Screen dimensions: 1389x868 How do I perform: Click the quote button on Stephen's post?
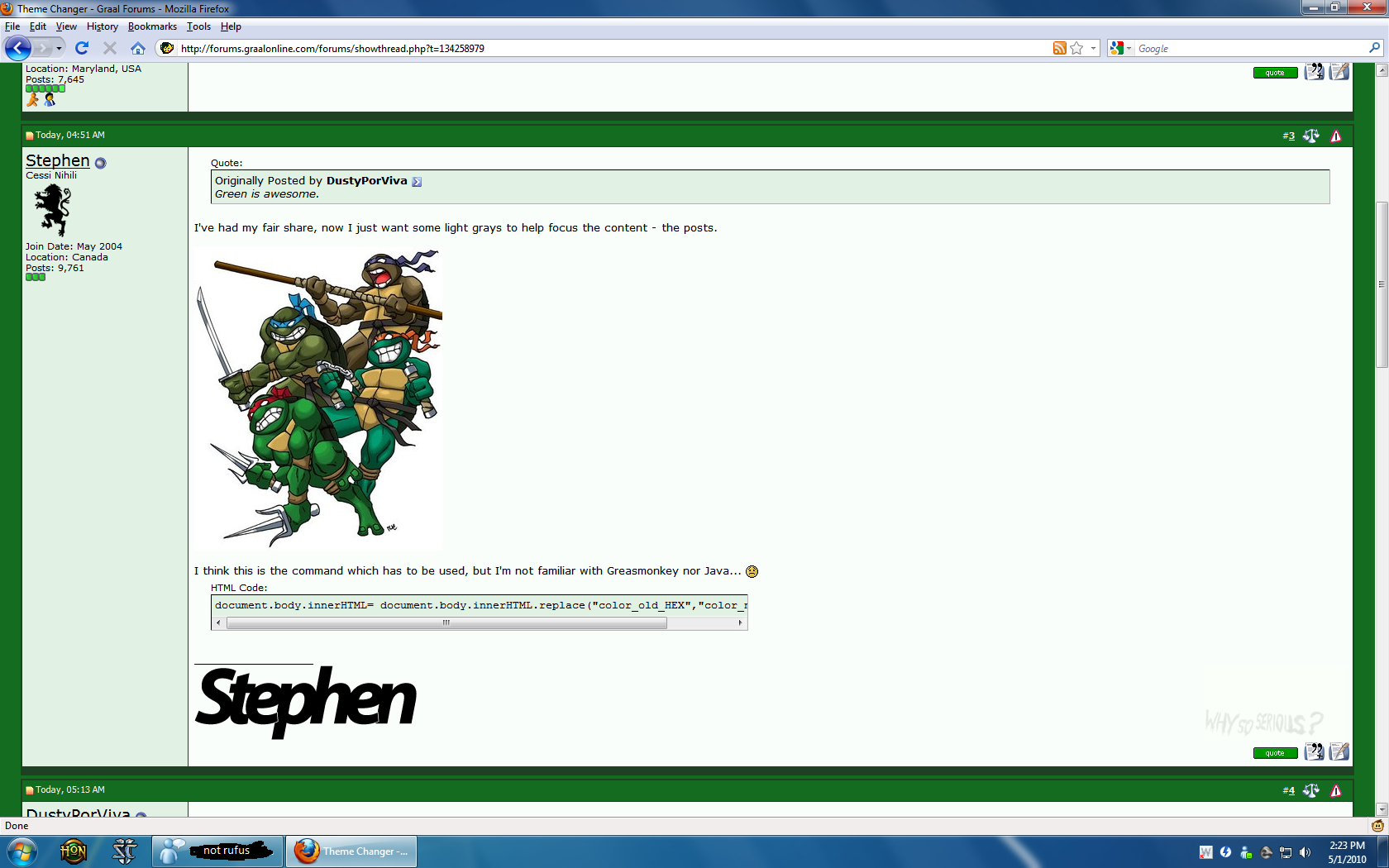pos(1275,753)
